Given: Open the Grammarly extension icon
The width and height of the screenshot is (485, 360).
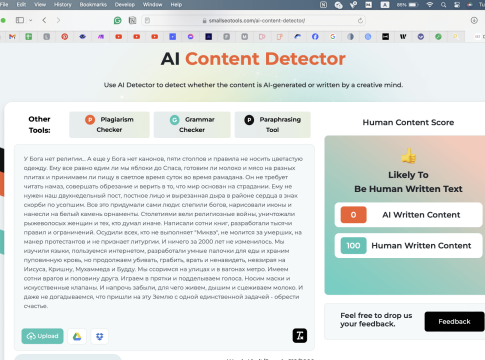Looking at the screenshot, I should pyautogui.click(x=117, y=21).
